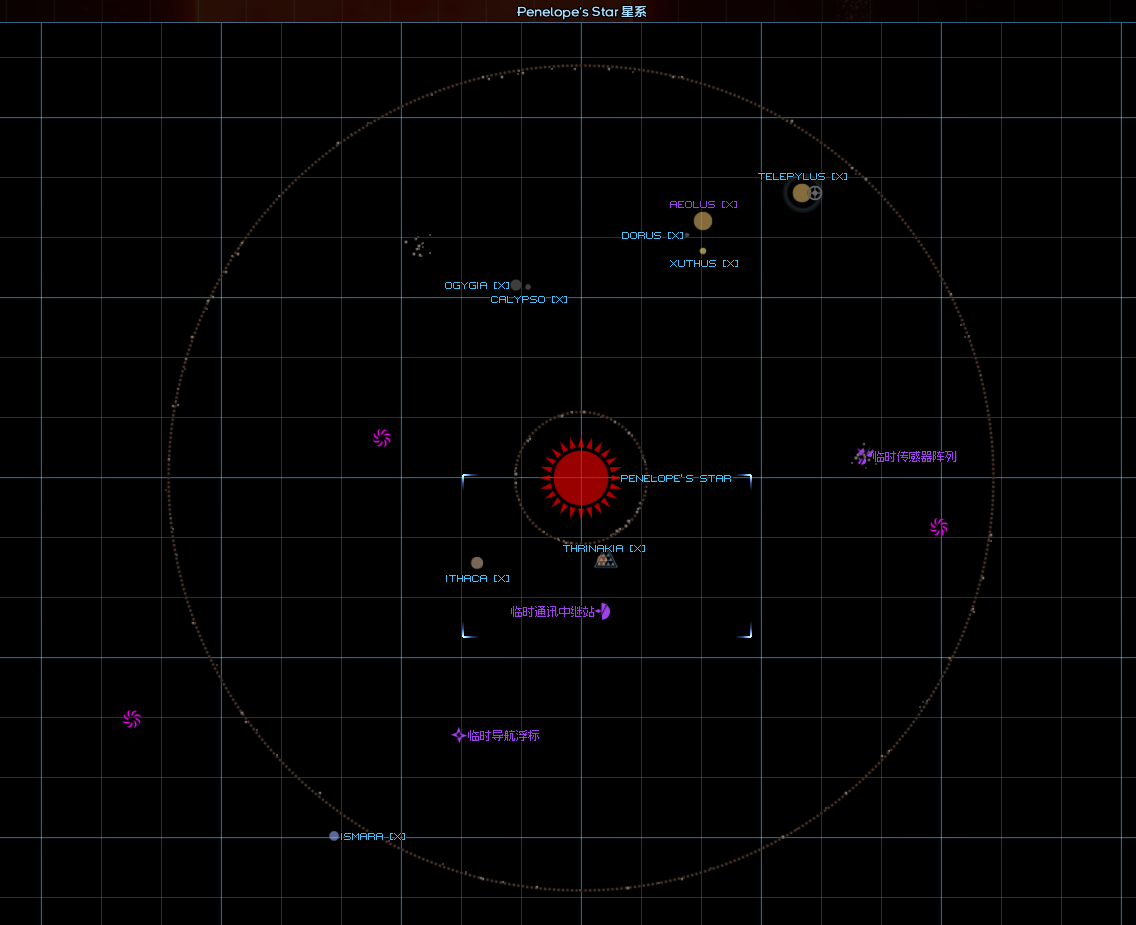
Task: Select the small Xuthus planet
Action: click(703, 251)
